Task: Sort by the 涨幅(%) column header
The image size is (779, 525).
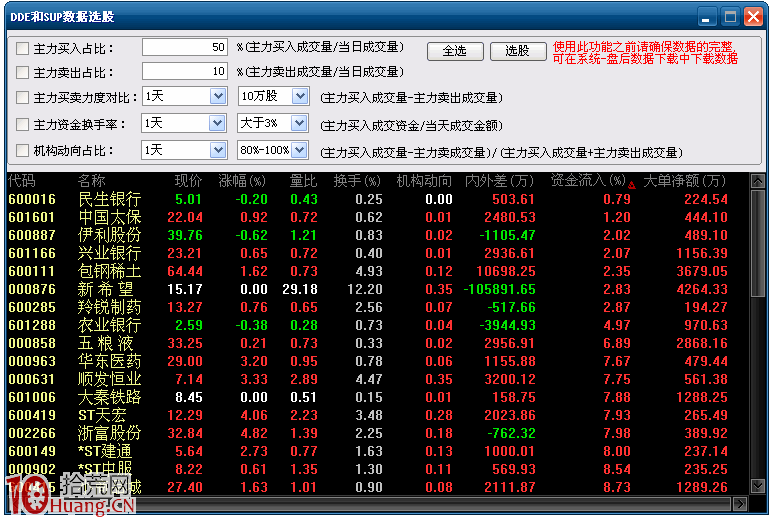Action: [242, 181]
